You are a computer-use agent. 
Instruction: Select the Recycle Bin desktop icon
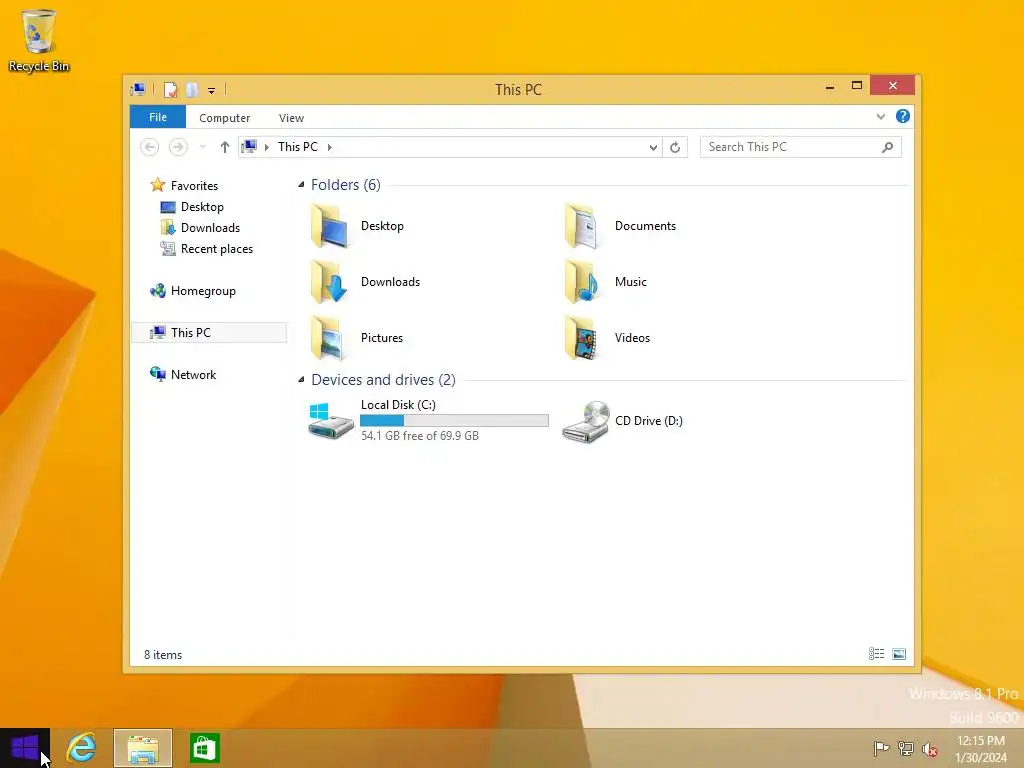click(39, 40)
